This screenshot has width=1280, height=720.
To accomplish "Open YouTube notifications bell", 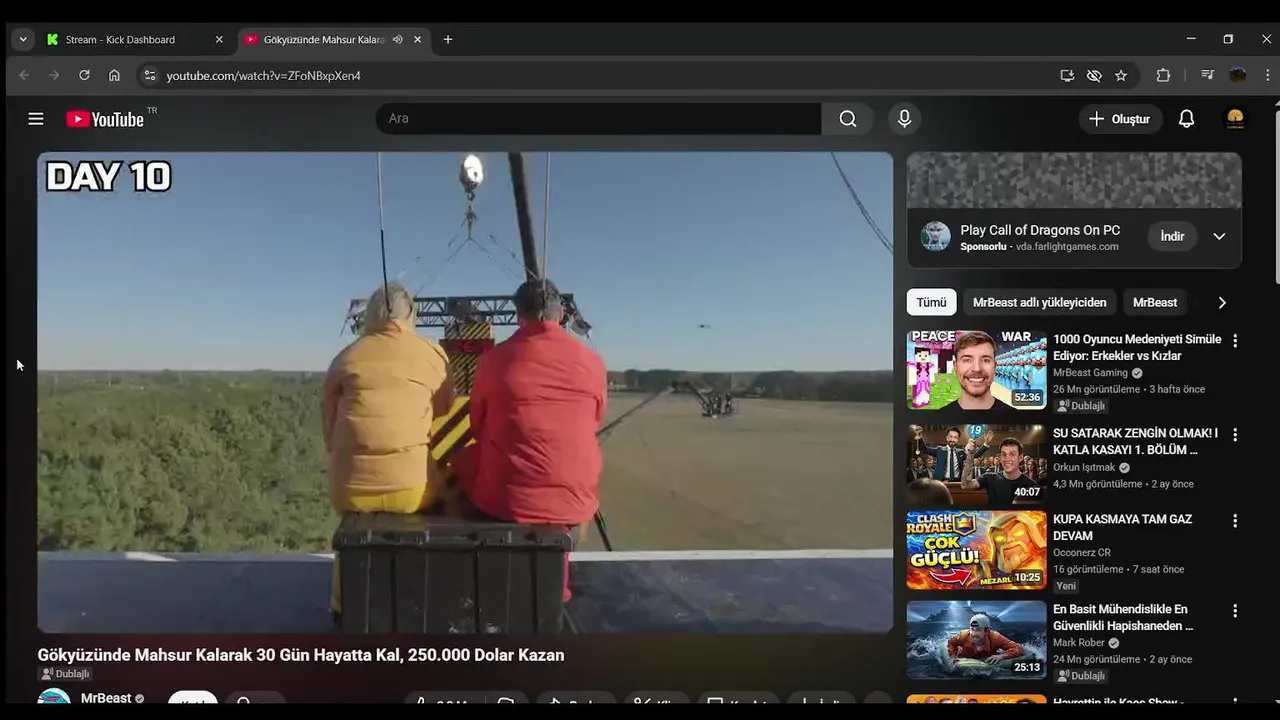I will click(1186, 119).
